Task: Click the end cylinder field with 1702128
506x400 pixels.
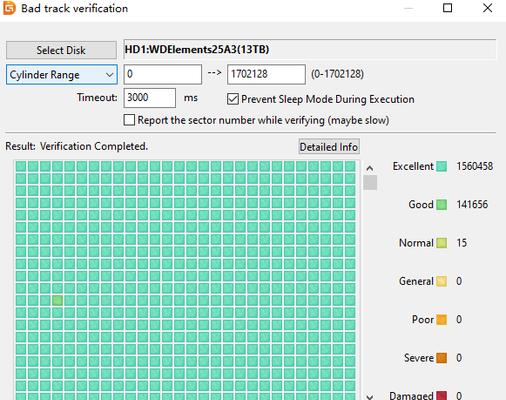Action: 266,74
